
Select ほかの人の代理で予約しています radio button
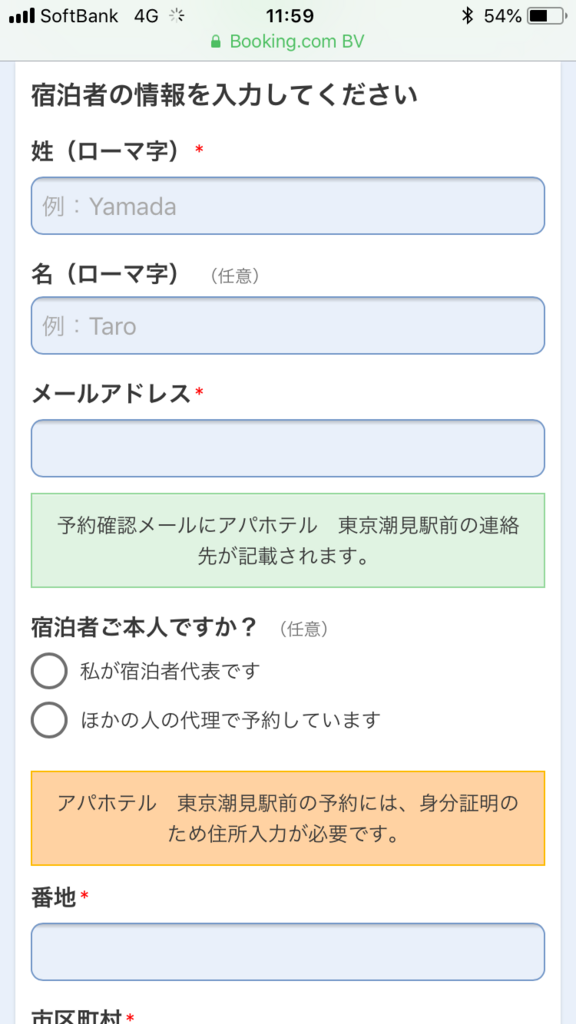pyautogui.click(x=49, y=720)
